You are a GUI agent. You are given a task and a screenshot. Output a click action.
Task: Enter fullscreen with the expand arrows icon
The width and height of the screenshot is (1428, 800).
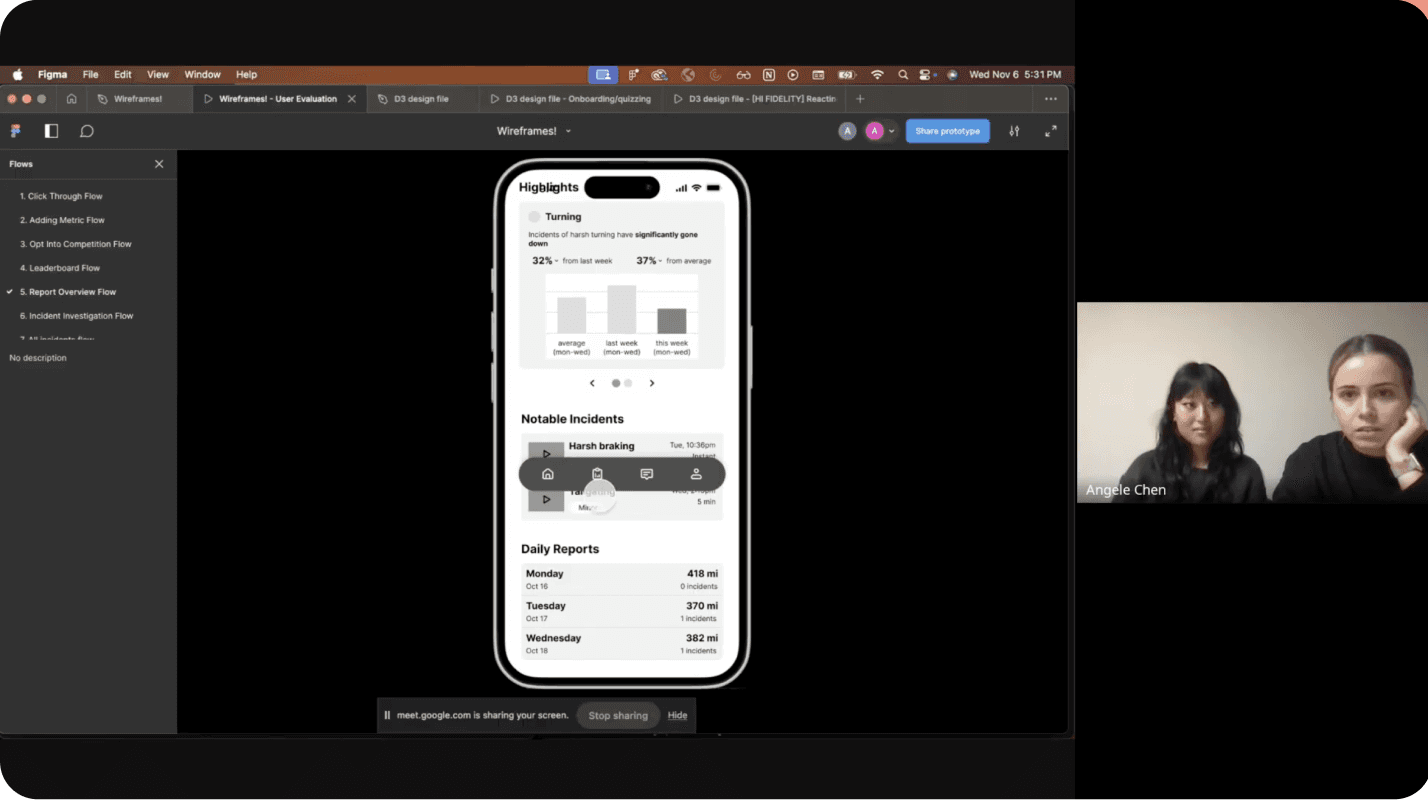coord(1051,131)
